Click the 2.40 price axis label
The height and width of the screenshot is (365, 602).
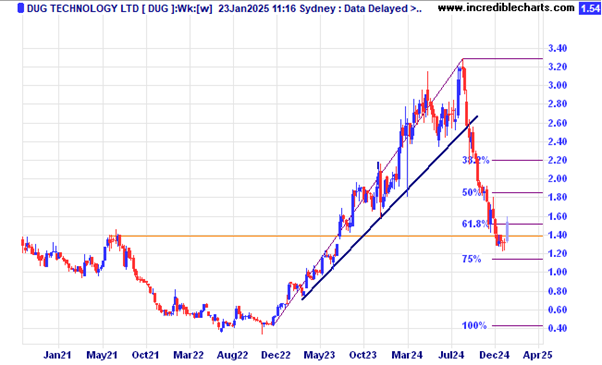[x=557, y=142]
